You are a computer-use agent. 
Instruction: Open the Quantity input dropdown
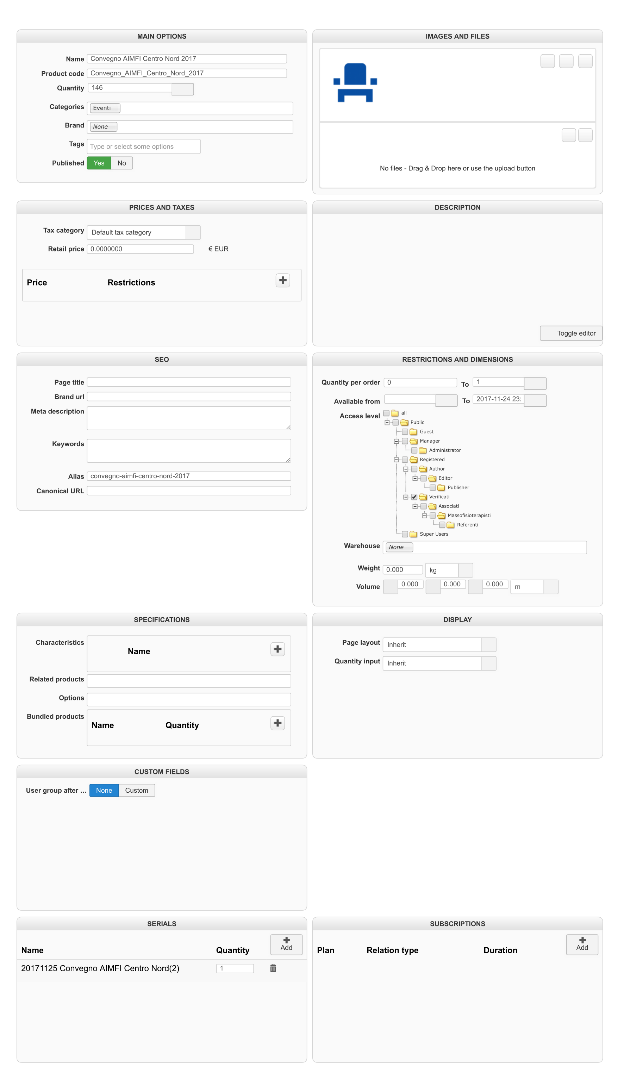pyautogui.click(x=439, y=663)
